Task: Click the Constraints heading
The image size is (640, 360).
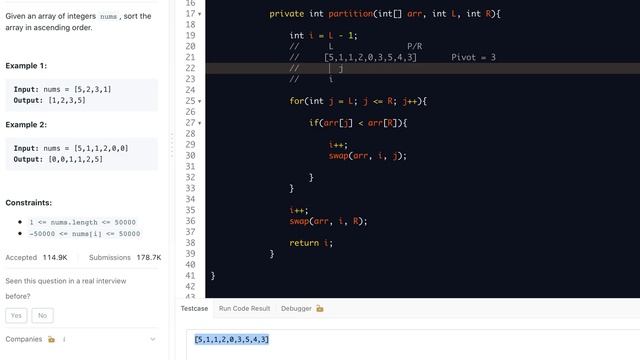Action: coord(29,203)
